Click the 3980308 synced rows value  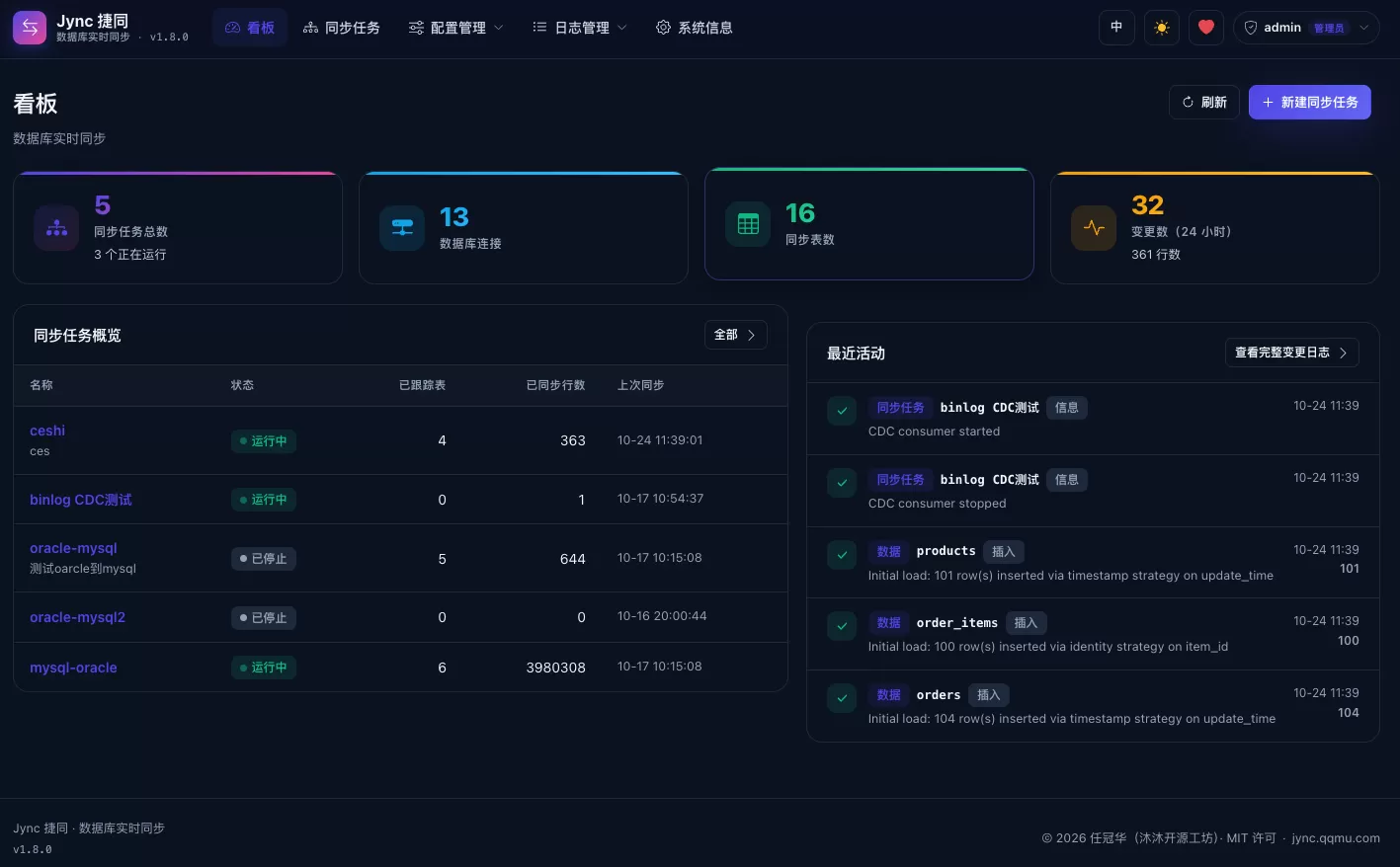(x=555, y=668)
